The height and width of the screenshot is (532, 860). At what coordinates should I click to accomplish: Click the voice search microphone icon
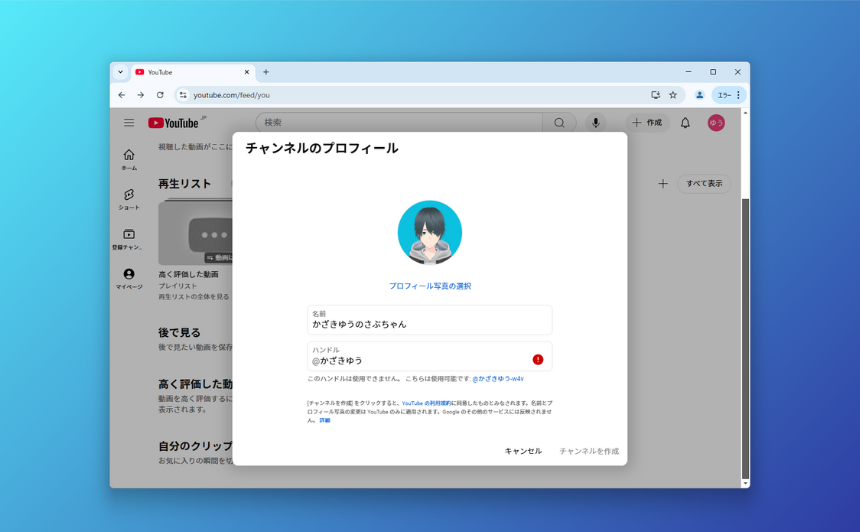[596, 123]
